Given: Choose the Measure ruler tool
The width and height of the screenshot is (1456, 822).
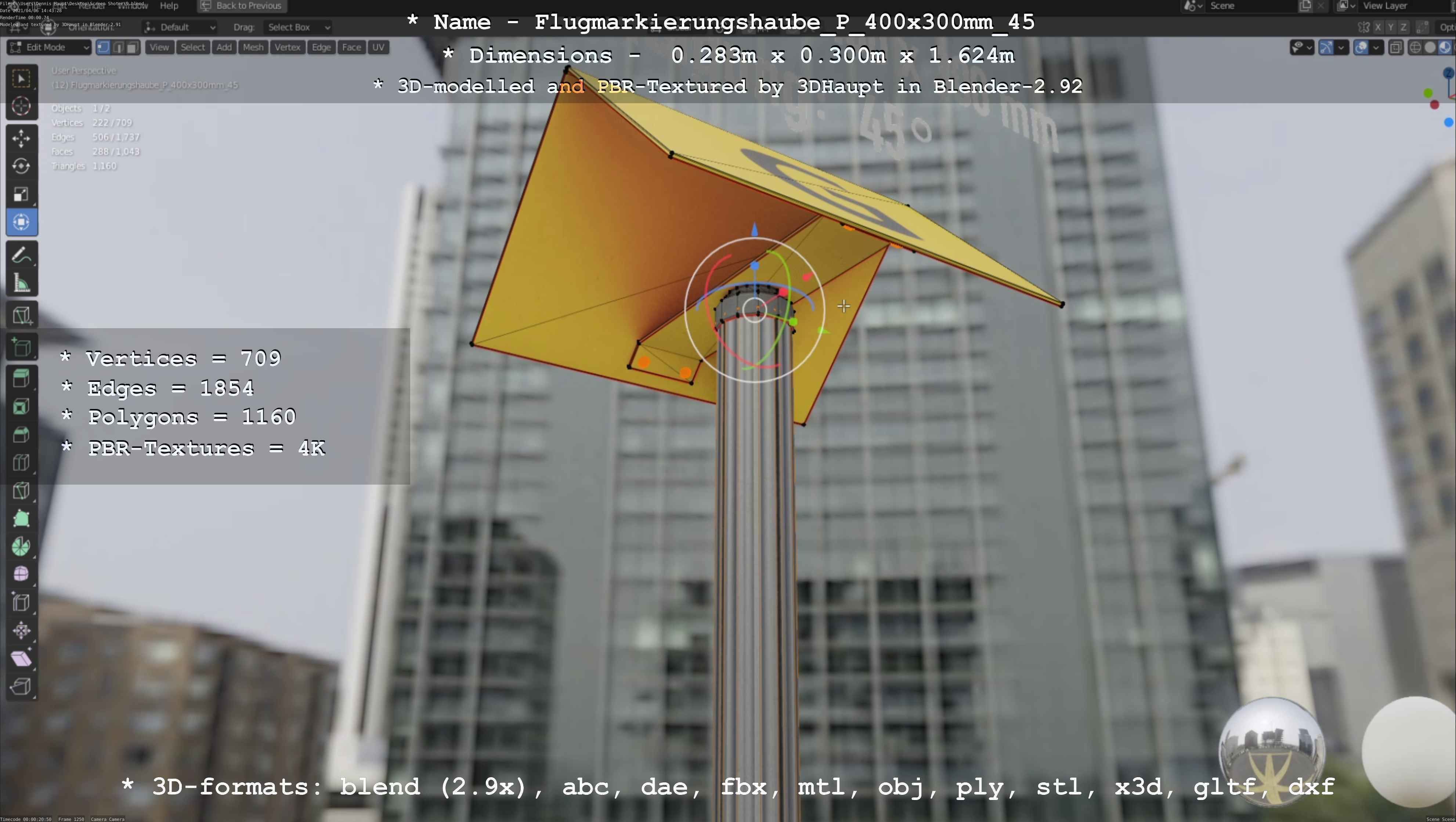Looking at the screenshot, I should [21, 283].
